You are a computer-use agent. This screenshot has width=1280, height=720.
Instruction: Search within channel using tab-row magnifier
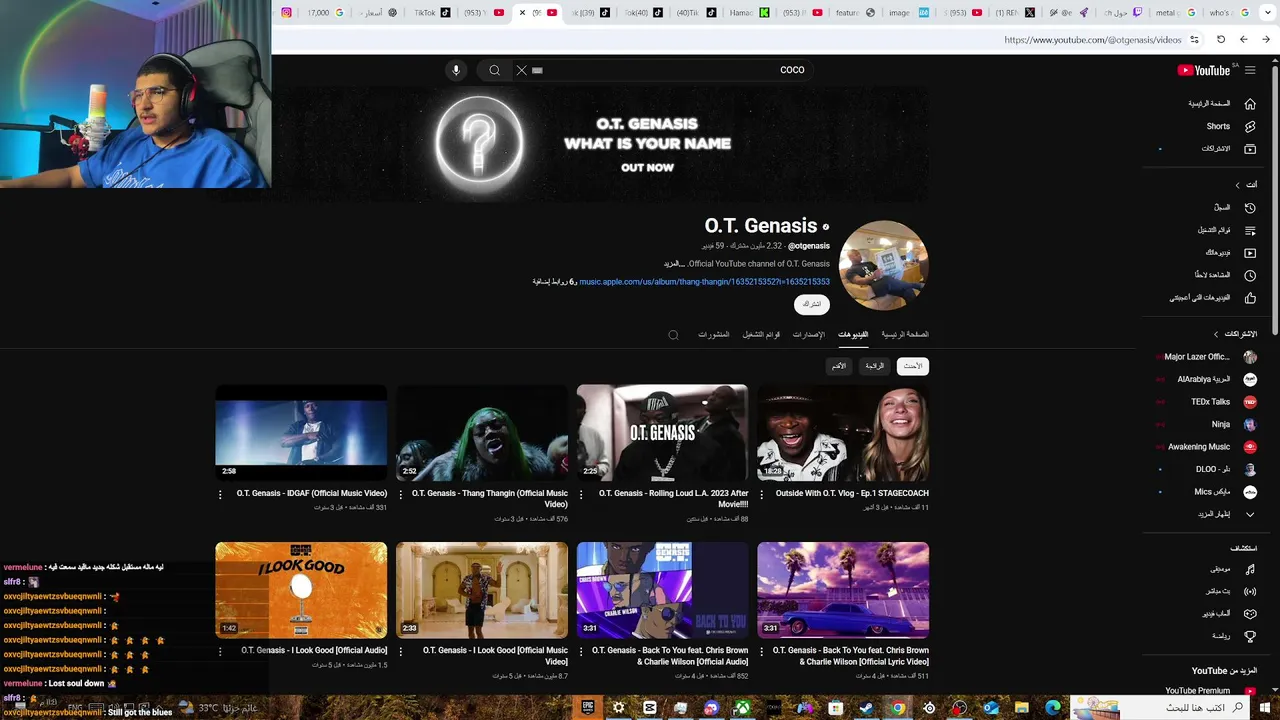coord(673,335)
